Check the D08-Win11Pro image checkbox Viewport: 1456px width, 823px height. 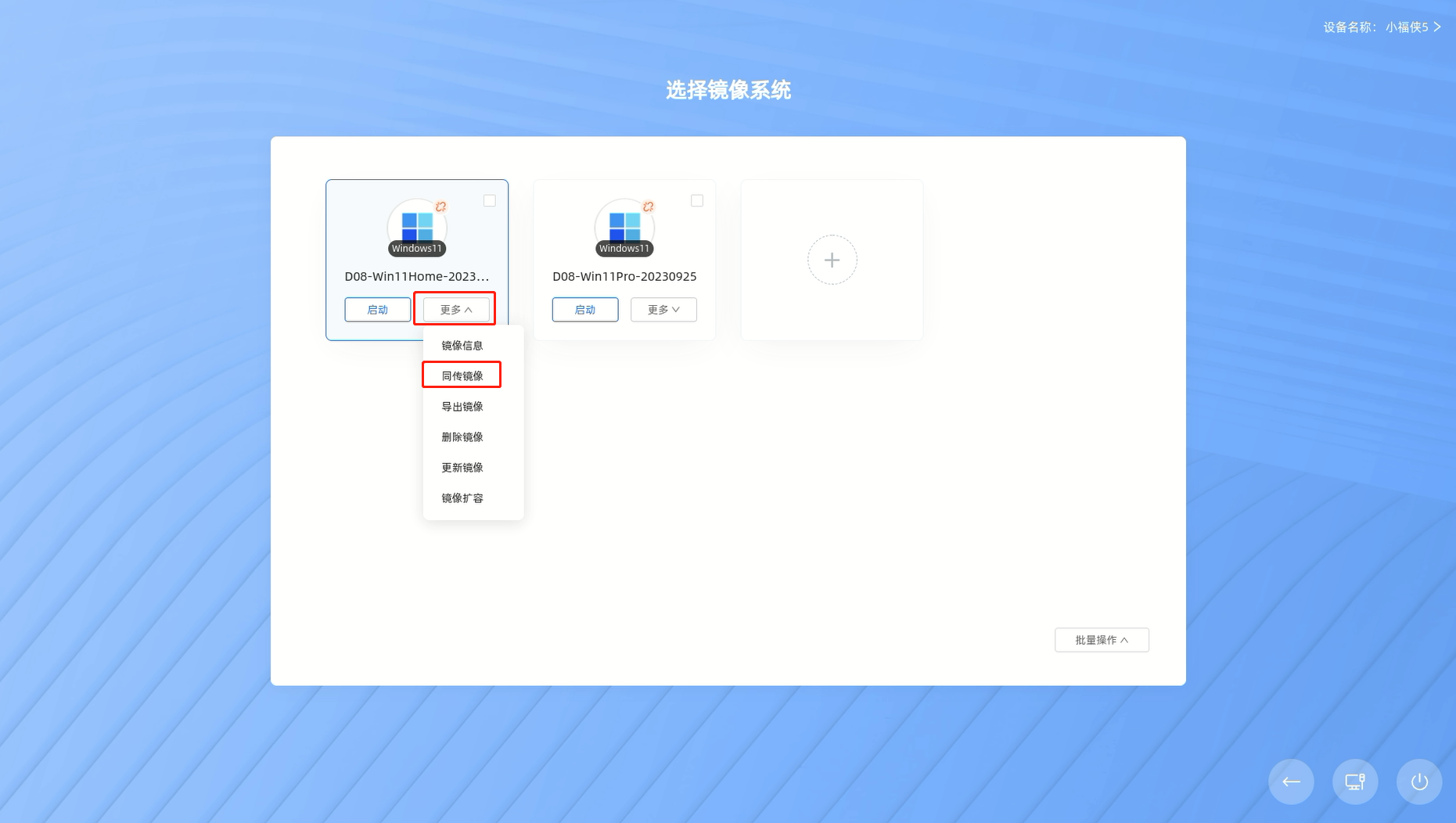696,200
